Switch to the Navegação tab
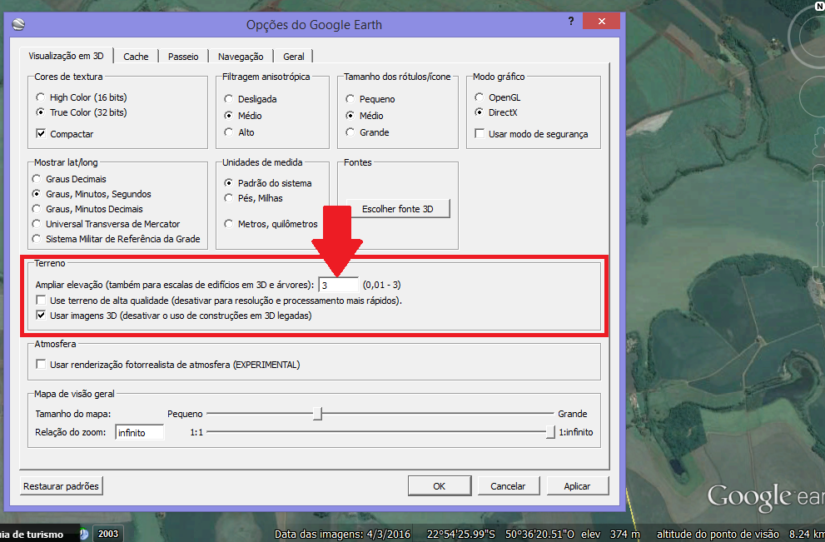 pyautogui.click(x=240, y=56)
